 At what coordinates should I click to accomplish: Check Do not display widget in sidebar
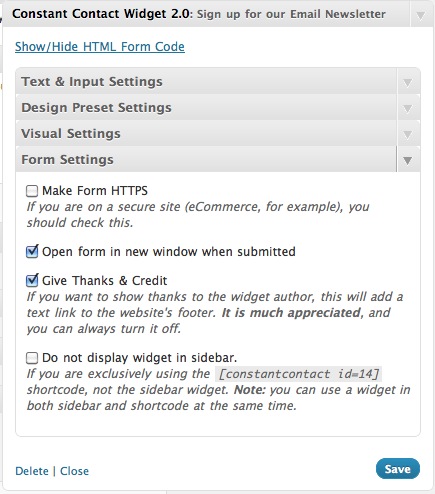click(x=32, y=358)
